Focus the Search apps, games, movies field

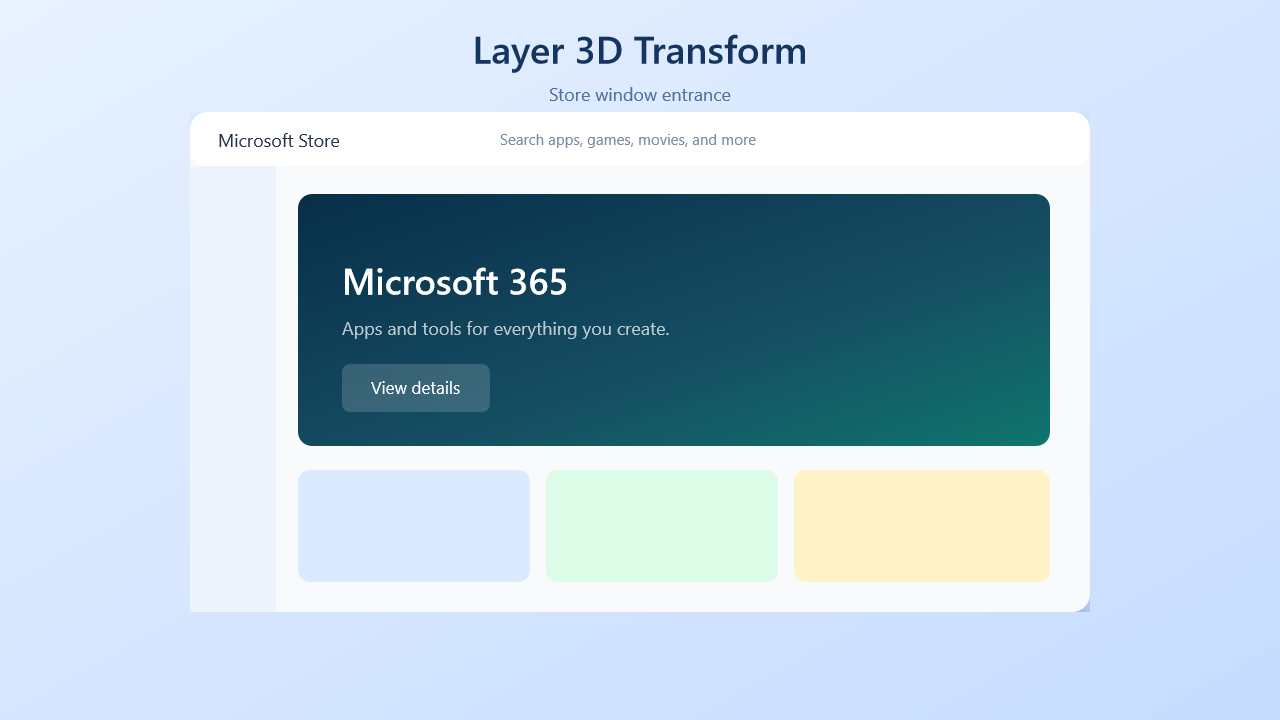(x=628, y=140)
